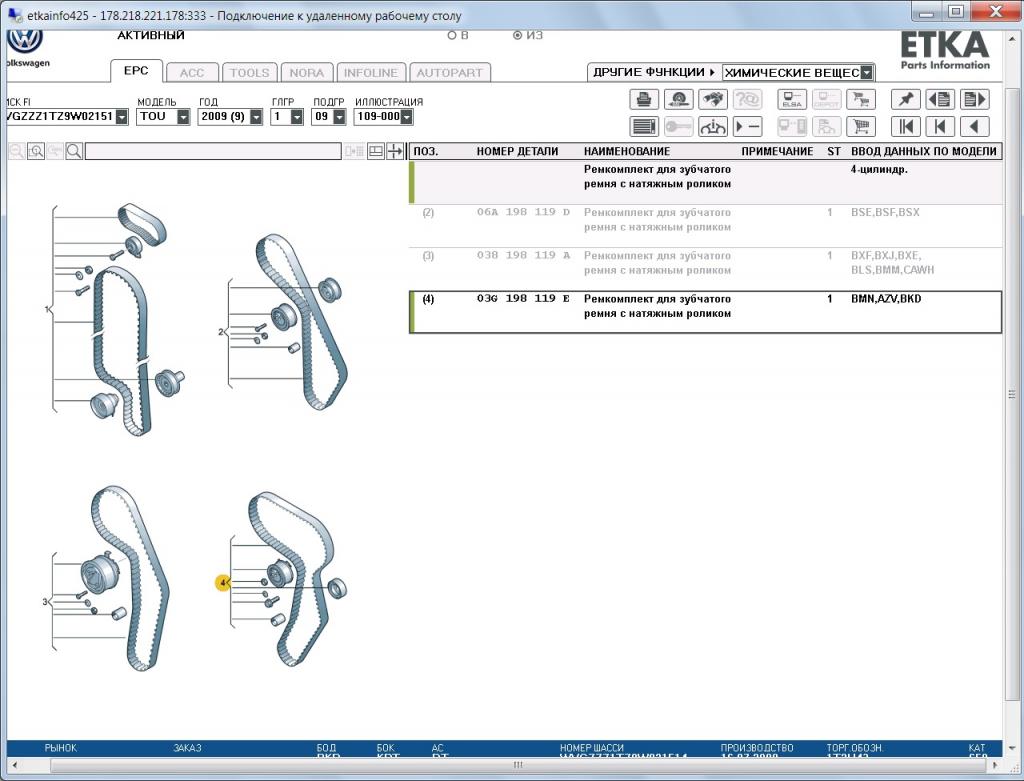The height and width of the screenshot is (781, 1024).
Task: Click the split layout view icon
Action: [x=376, y=151]
